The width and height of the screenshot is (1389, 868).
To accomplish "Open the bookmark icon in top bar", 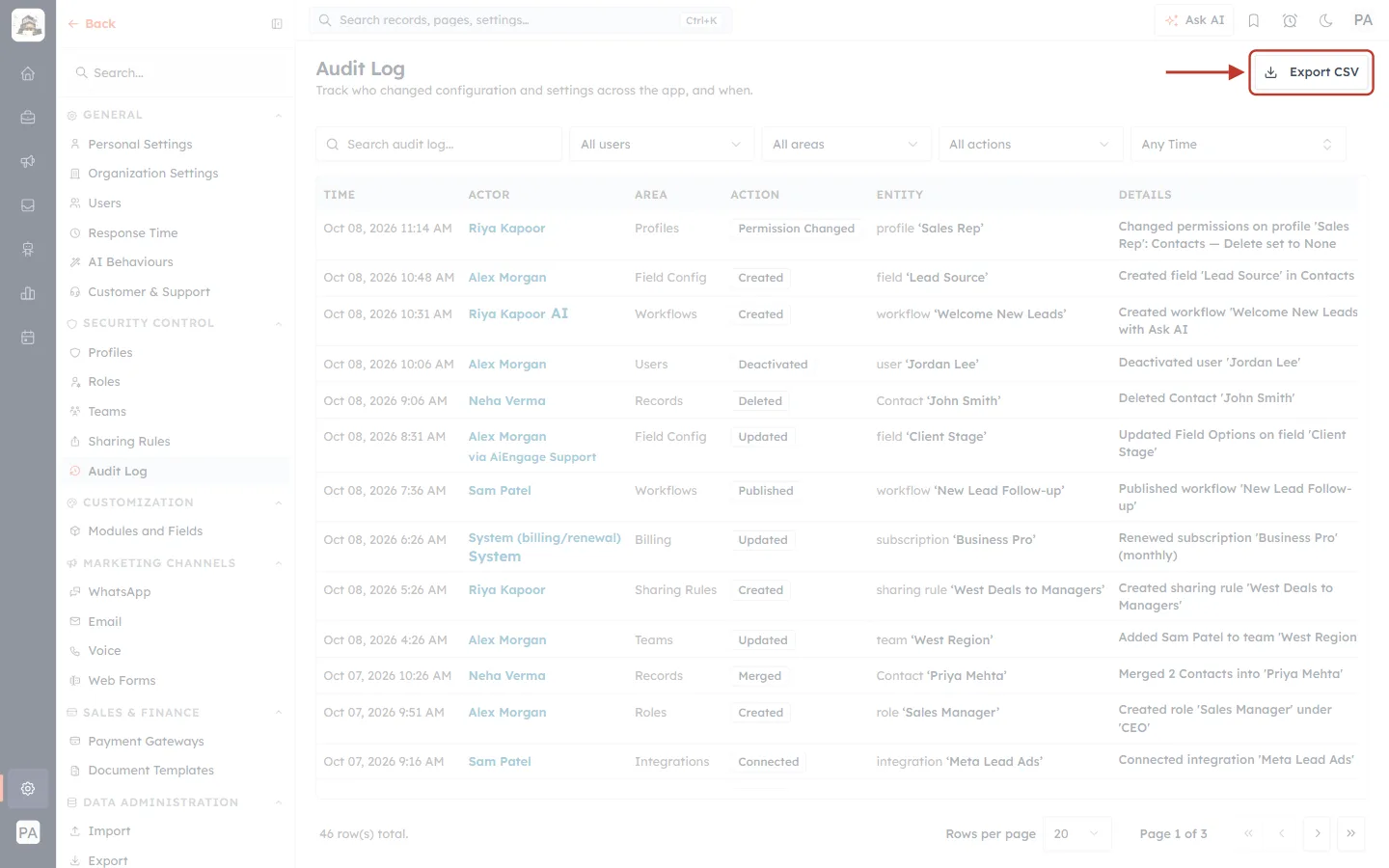I will (1254, 20).
